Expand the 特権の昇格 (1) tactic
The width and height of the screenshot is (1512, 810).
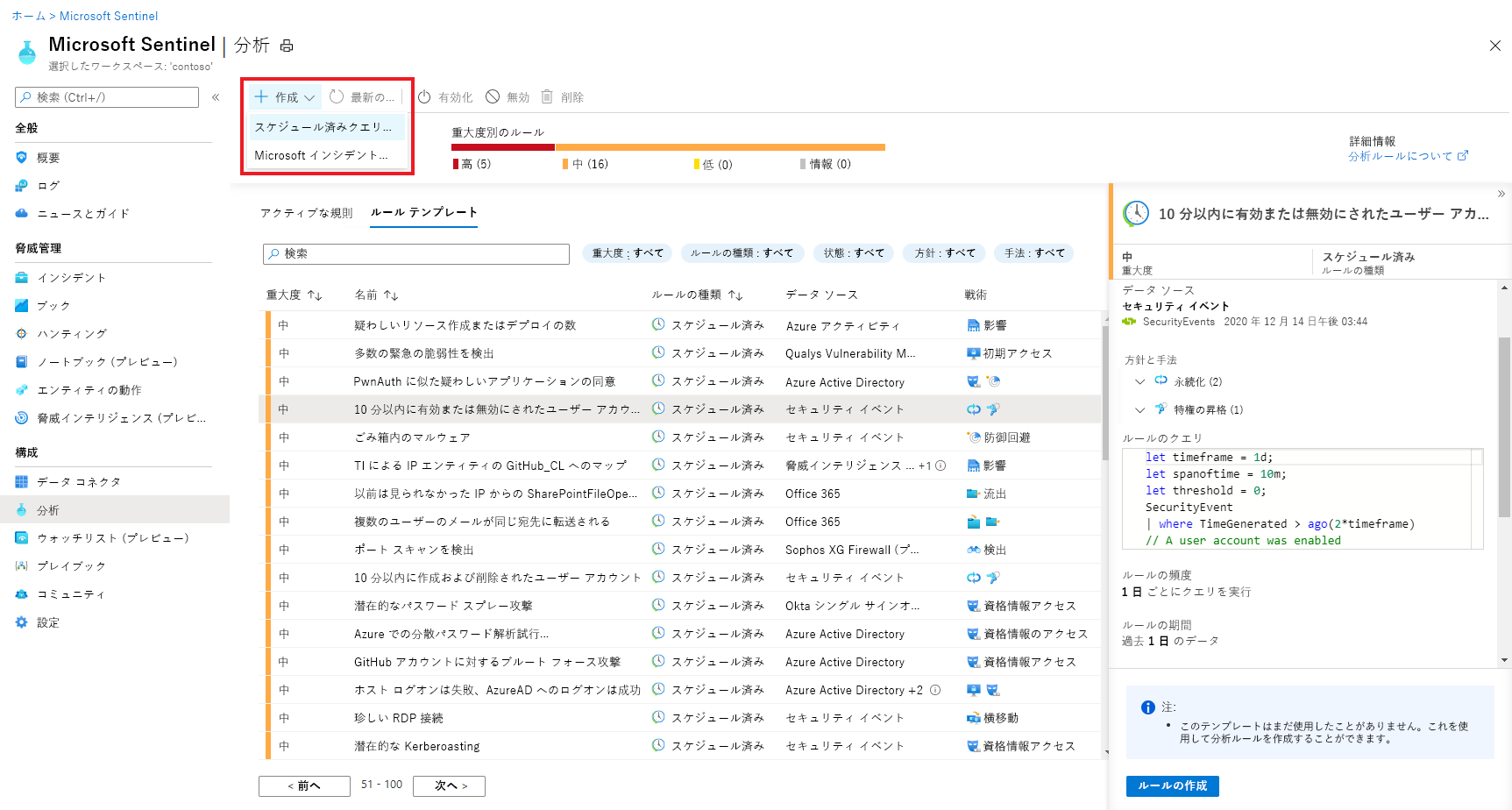point(1139,409)
